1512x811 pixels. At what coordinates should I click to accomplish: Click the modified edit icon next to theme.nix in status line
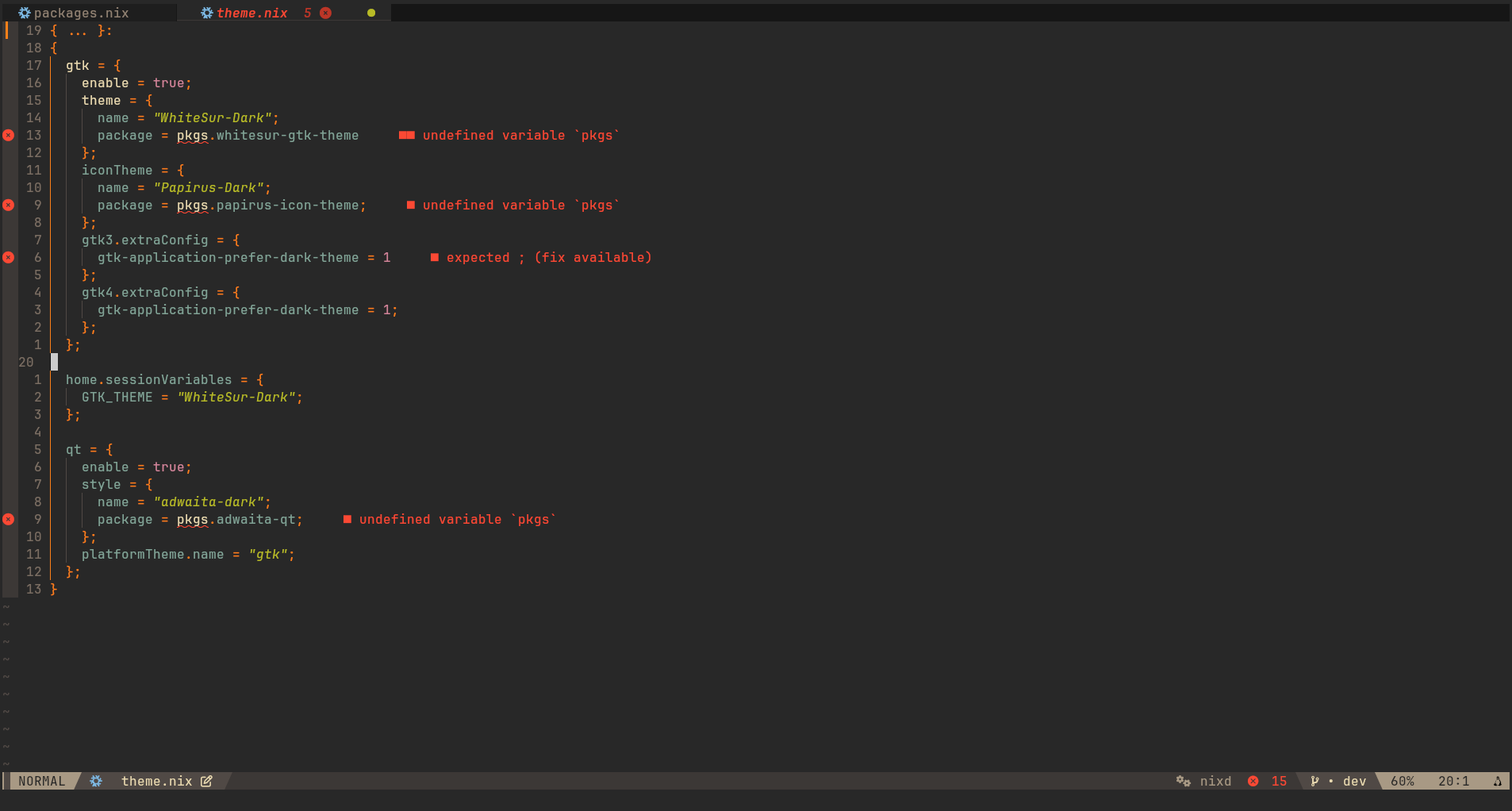click(x=206, y=781)
